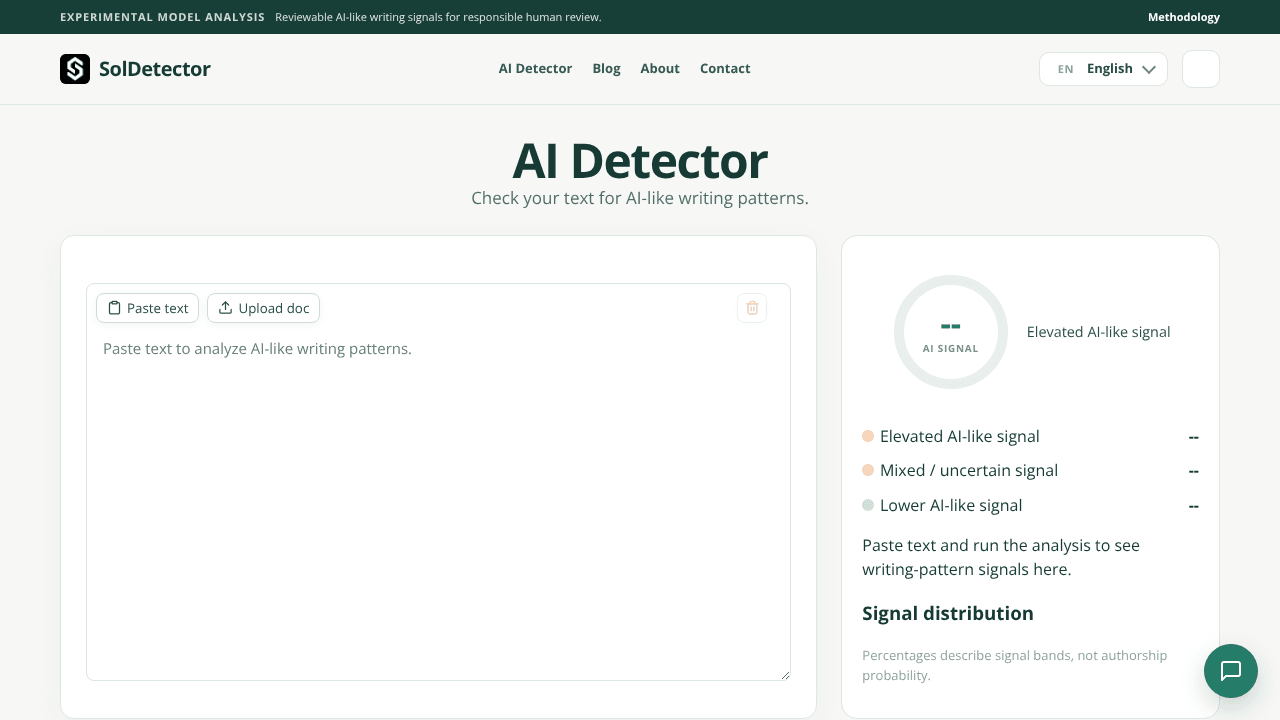Click the Paste text button
Viewport: 1280px width, 720px height.
point(148,308)
